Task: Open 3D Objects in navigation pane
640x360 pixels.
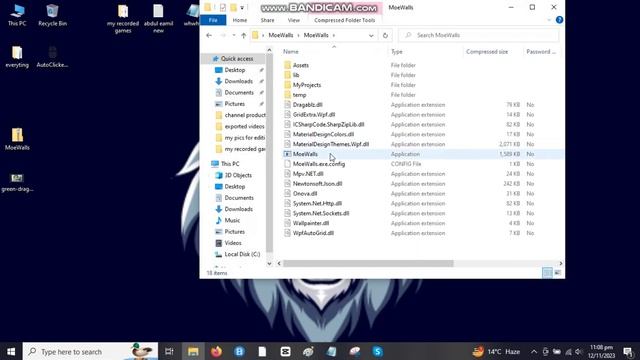Action: click(x=238, y=175)
